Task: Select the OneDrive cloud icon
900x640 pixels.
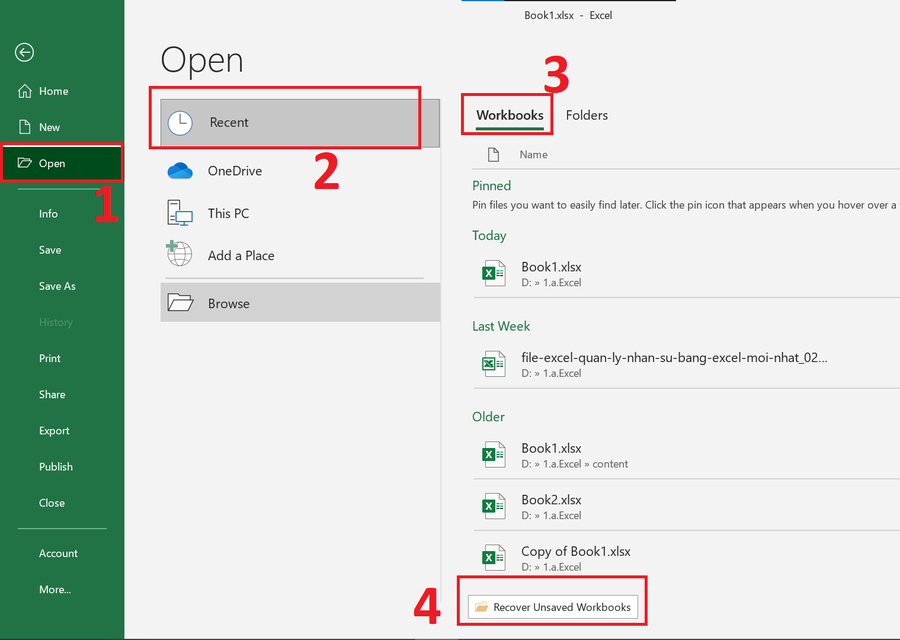Action: [x=180, y=171]
